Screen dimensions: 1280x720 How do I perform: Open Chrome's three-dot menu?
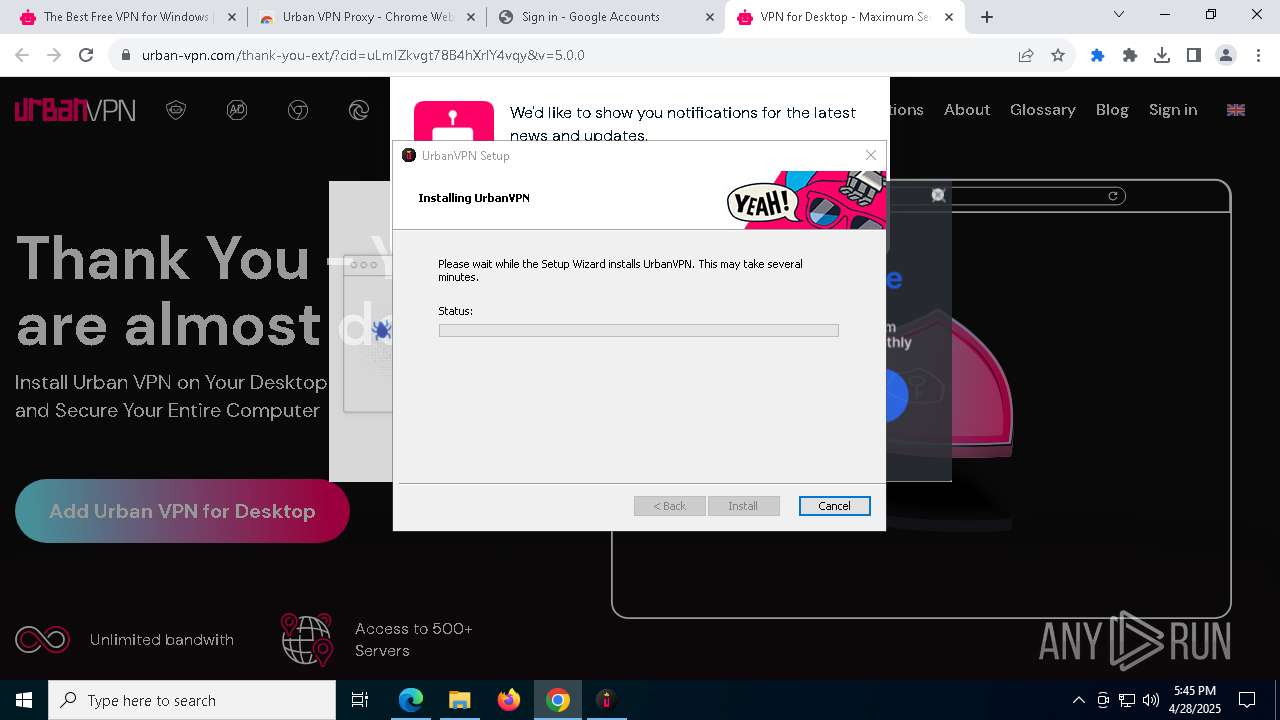coord(1258,55)
